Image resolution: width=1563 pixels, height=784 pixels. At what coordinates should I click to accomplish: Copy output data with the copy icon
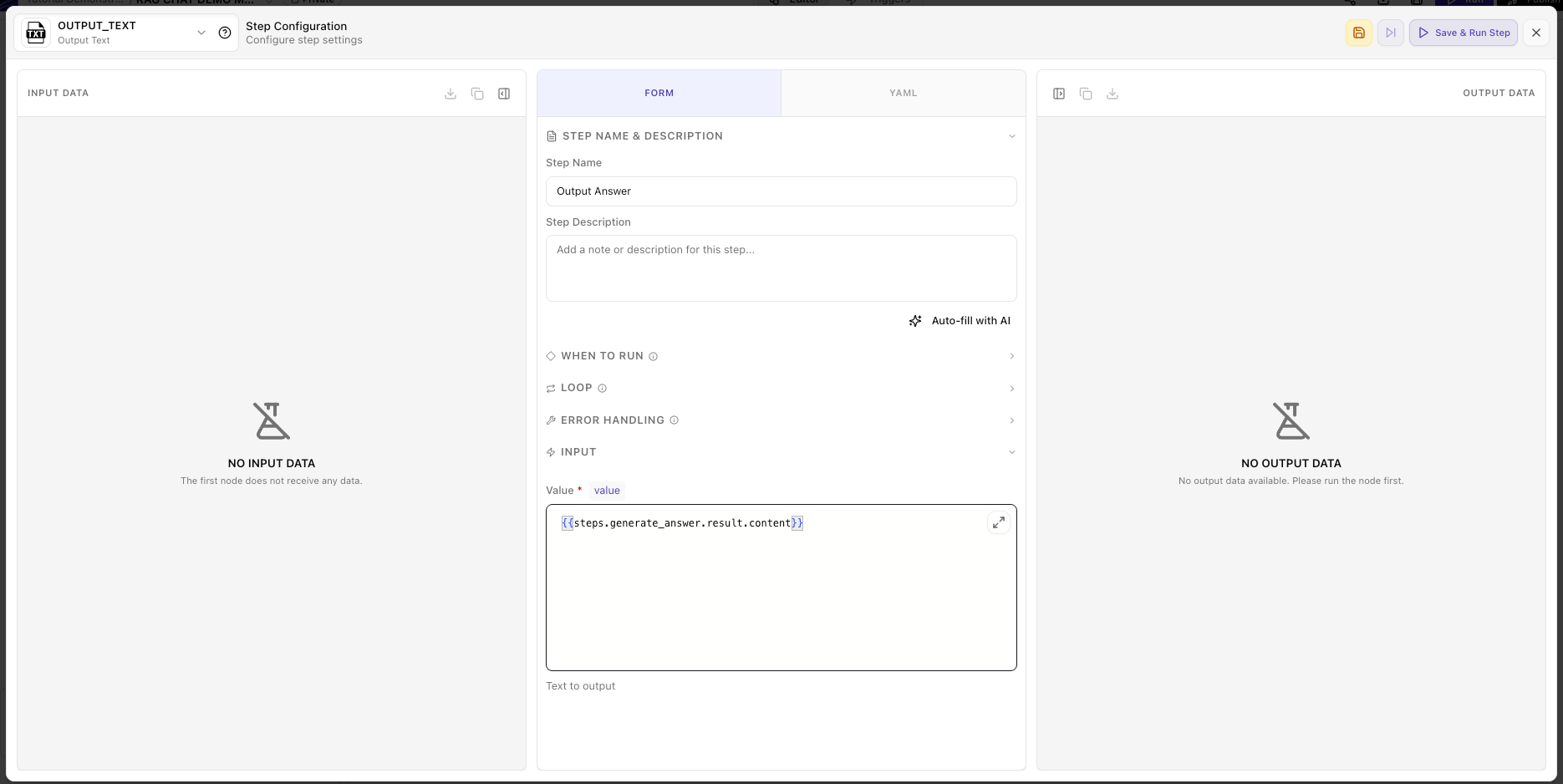[1086, 94]
